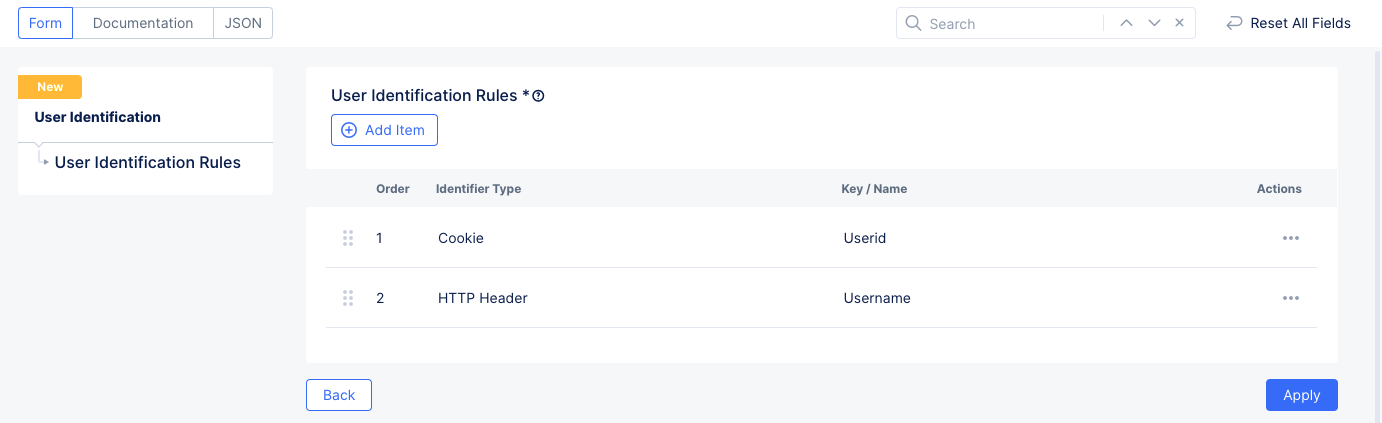Screen dimensions: 1382x423
Task: Grab the drag handle of HTTP Header row
Action: 348,298
